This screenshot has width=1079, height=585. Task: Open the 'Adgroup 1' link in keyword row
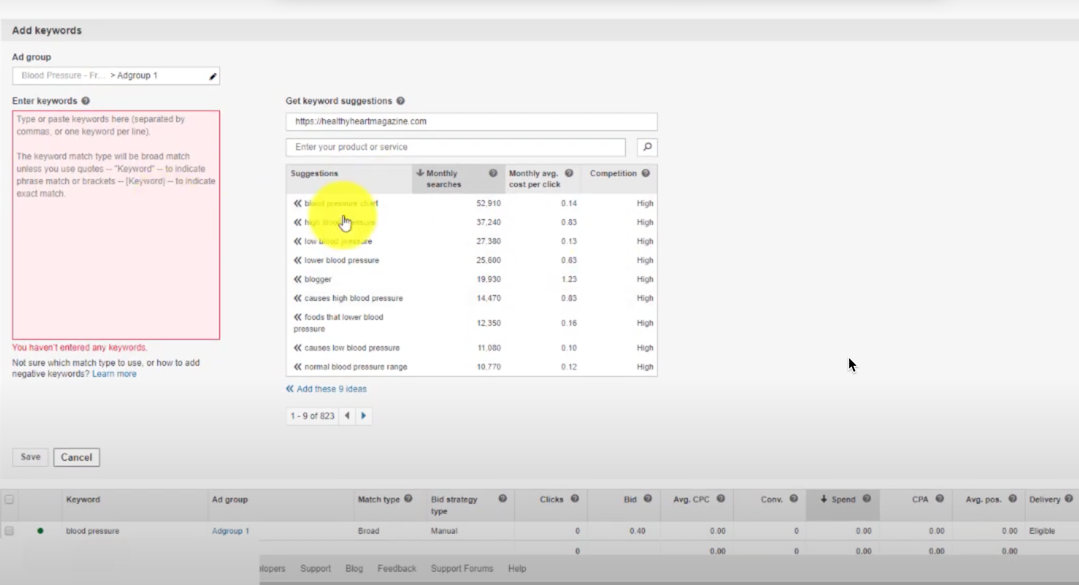coord(231,531)
